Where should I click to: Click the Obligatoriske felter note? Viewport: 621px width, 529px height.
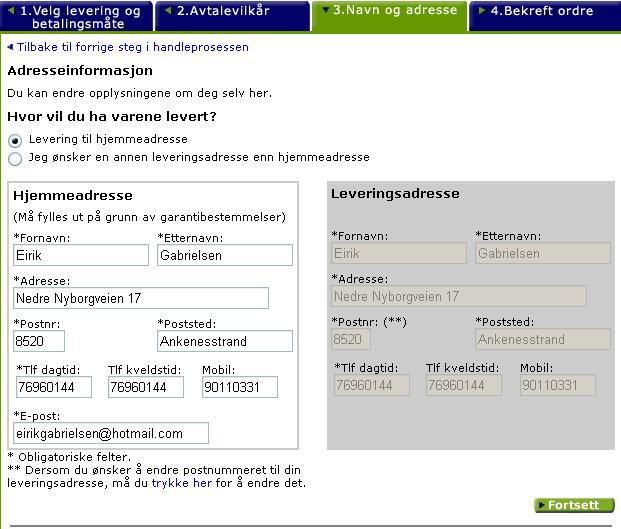[x=69, y=457]
